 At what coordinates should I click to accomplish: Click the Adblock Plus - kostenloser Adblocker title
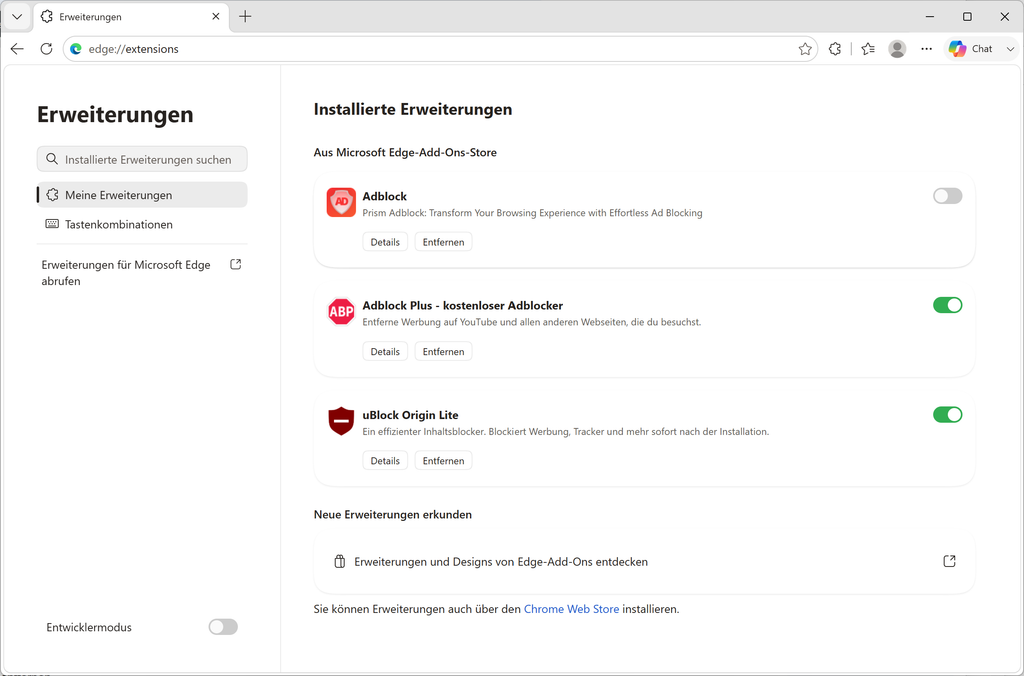click(x=462, y=305)
